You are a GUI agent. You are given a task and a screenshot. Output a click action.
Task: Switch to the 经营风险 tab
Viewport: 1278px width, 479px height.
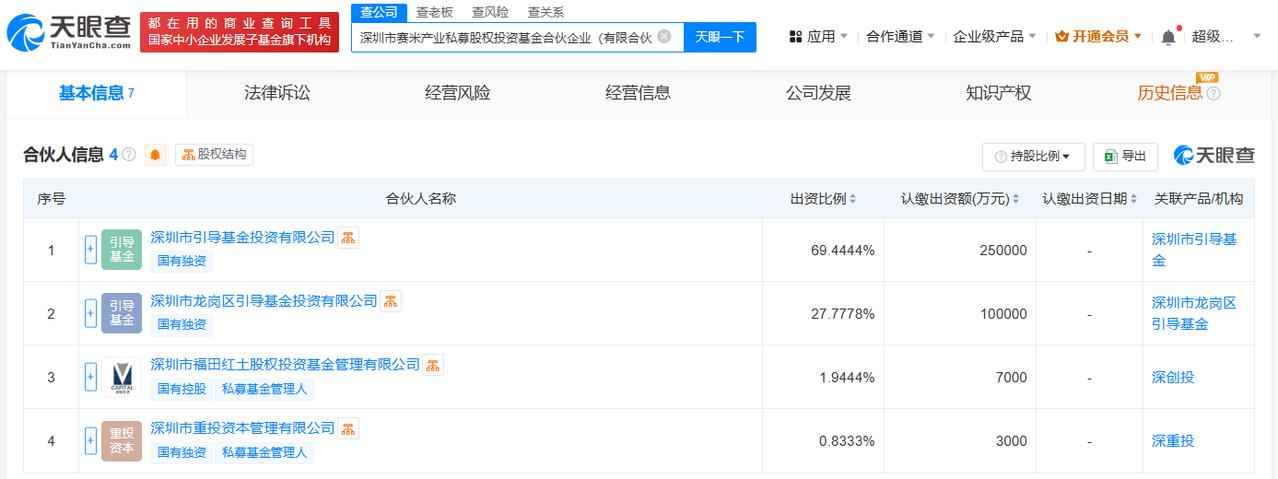(457, 94)
